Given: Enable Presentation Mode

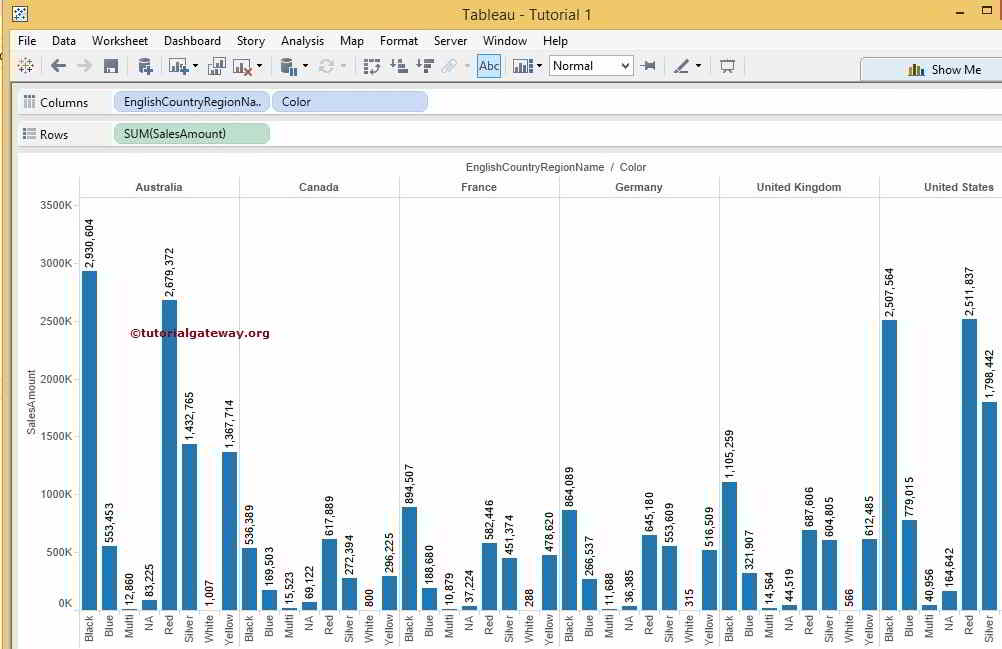Looking at the screenshot, I should [x=727, y=68].
